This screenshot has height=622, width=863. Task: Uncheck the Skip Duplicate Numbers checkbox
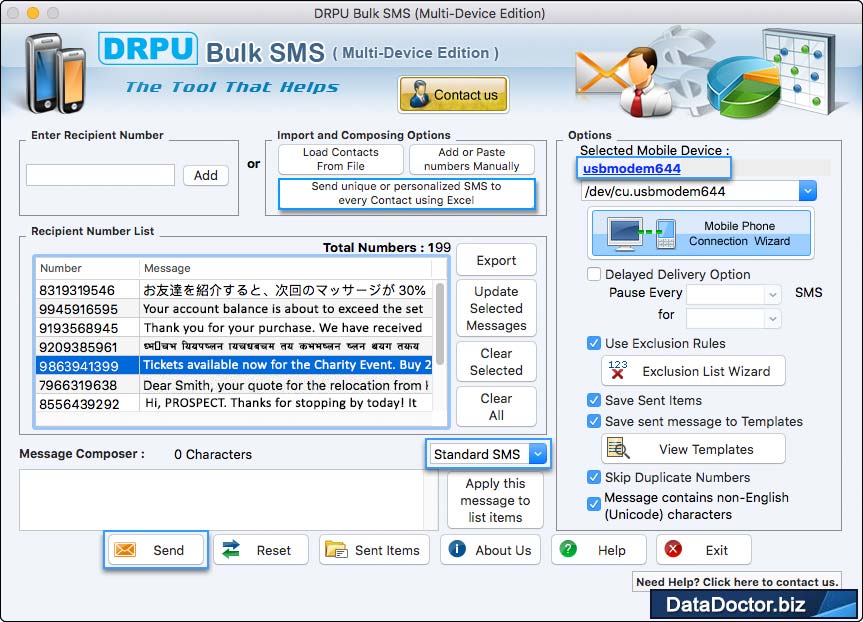point(594,477)
